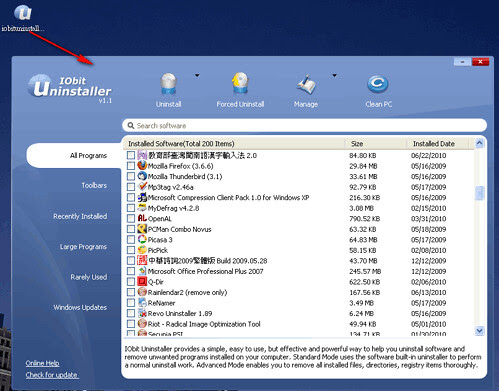
Task: Expand the Manage dropdown arrow
Action: pos(334,76)
